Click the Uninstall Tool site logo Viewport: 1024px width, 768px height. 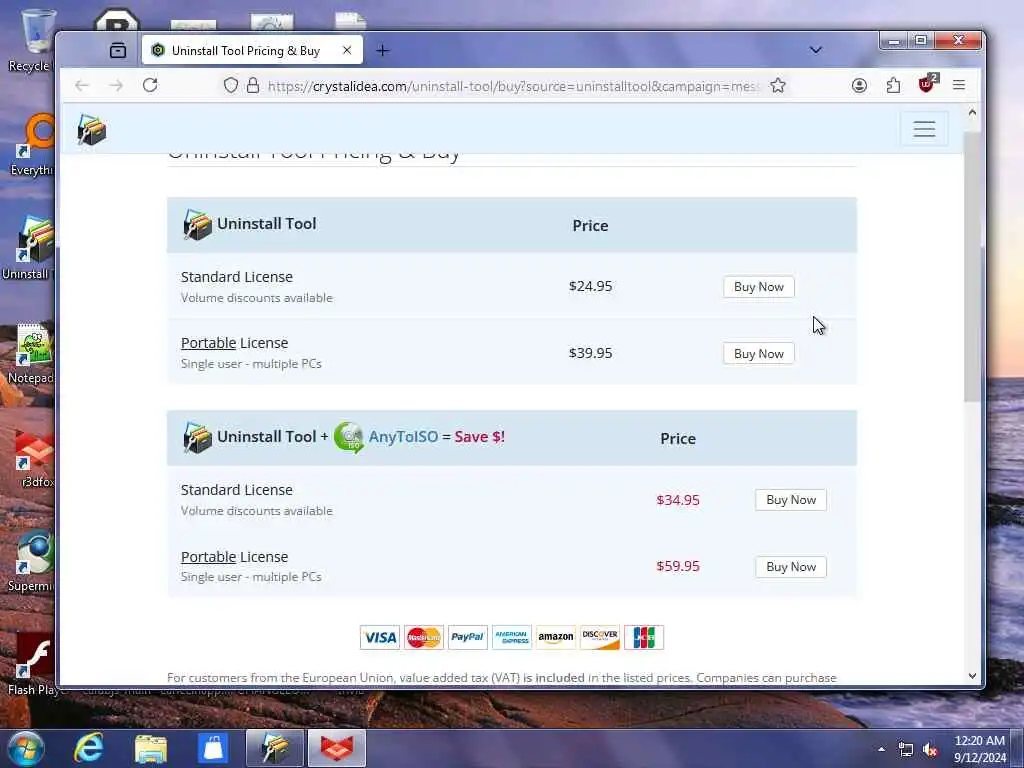[x=91, y=129]
